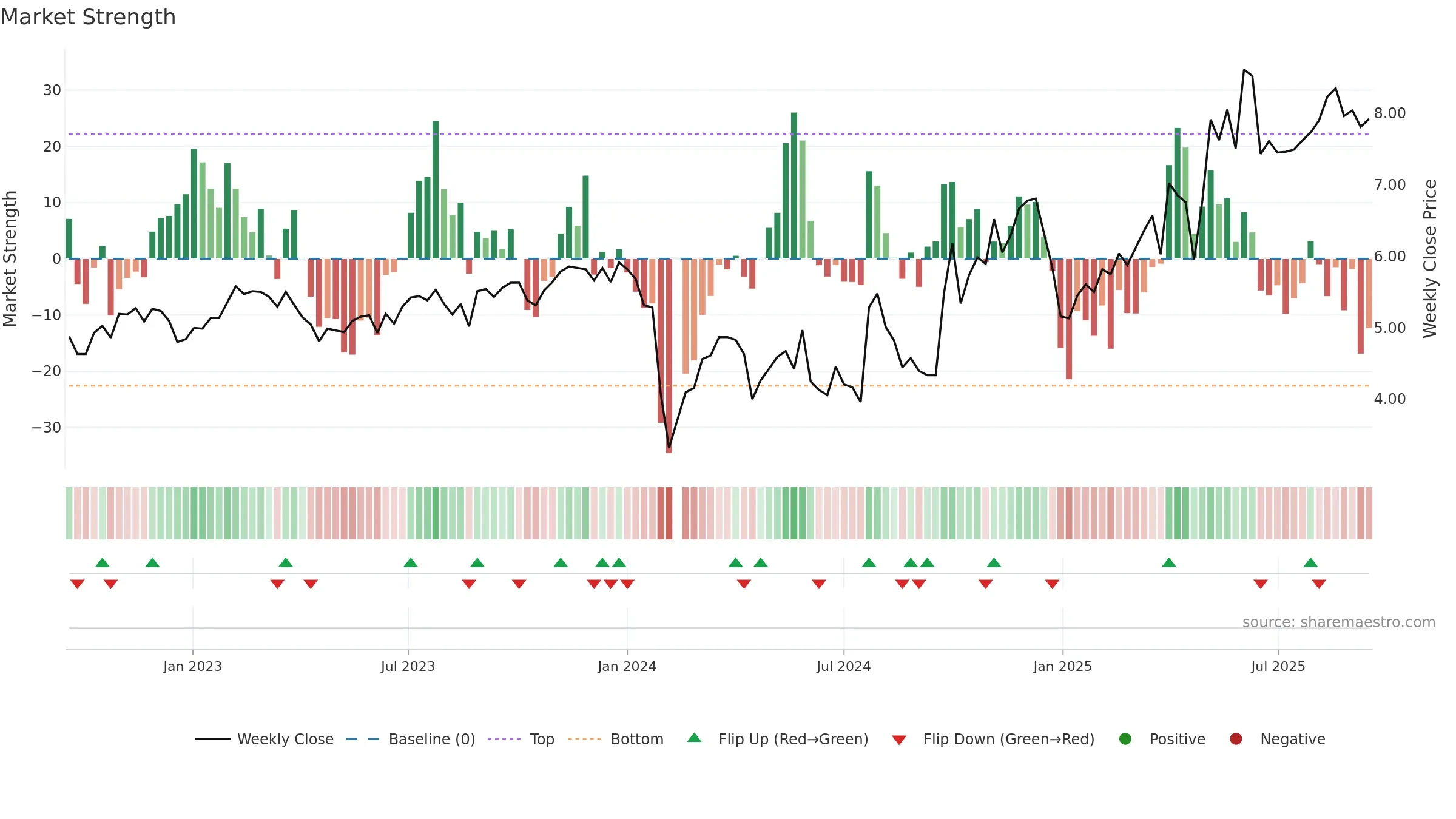Click the Jan 2023 axis label

pyautogui.click(x=192, y=666)
